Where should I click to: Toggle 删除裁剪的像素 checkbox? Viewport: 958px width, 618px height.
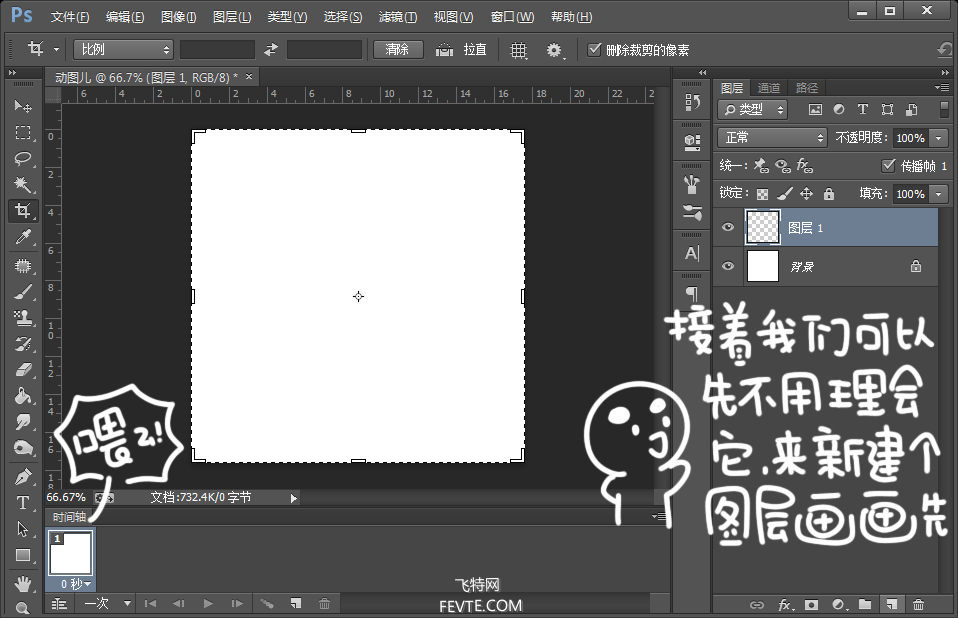[x=595, y=49]
